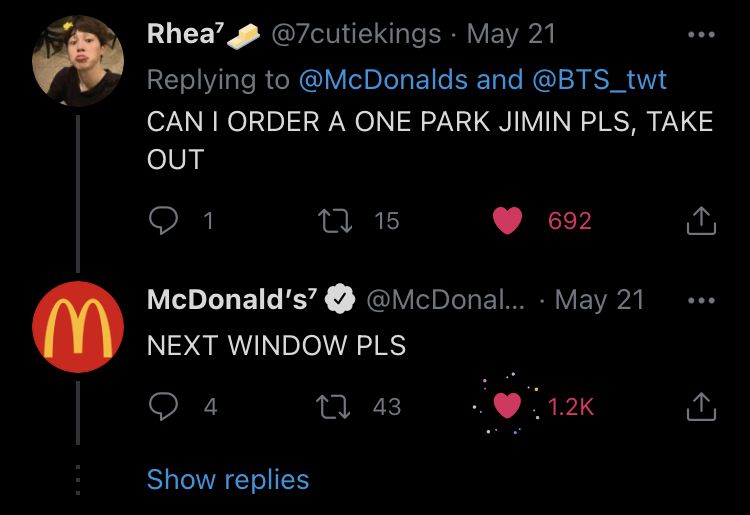Click McDonald's verified badge
Image resolution: width=750 pixels, height=515 pixels.
tap(340, 299)
